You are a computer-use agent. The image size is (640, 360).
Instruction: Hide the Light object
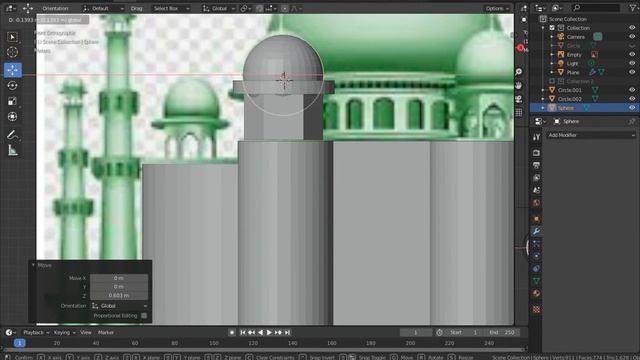point(632,63)
